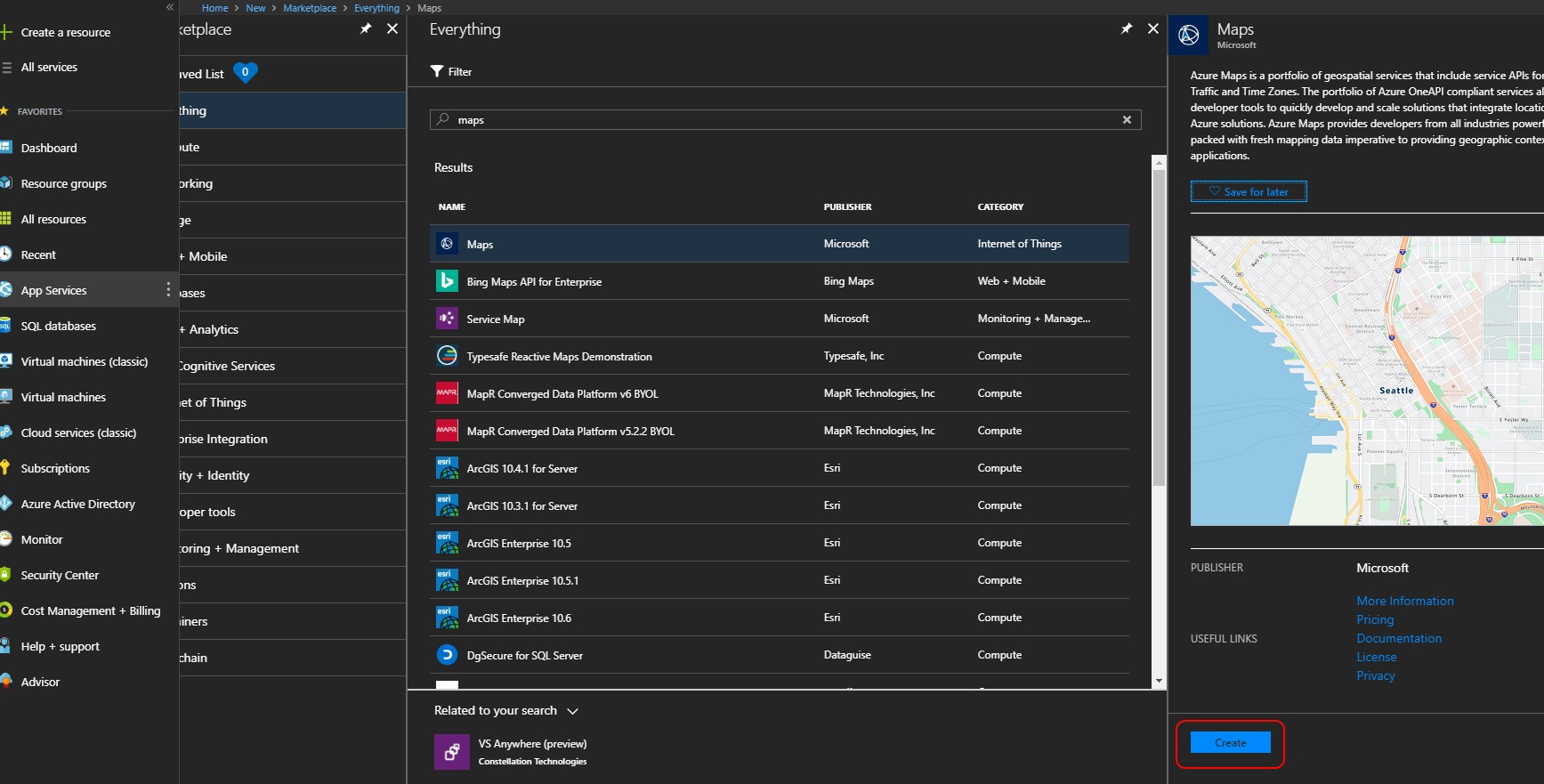Select Cognitive Services category
Image resolution: width=1544 pixels, height=784 pixels.
228,366
